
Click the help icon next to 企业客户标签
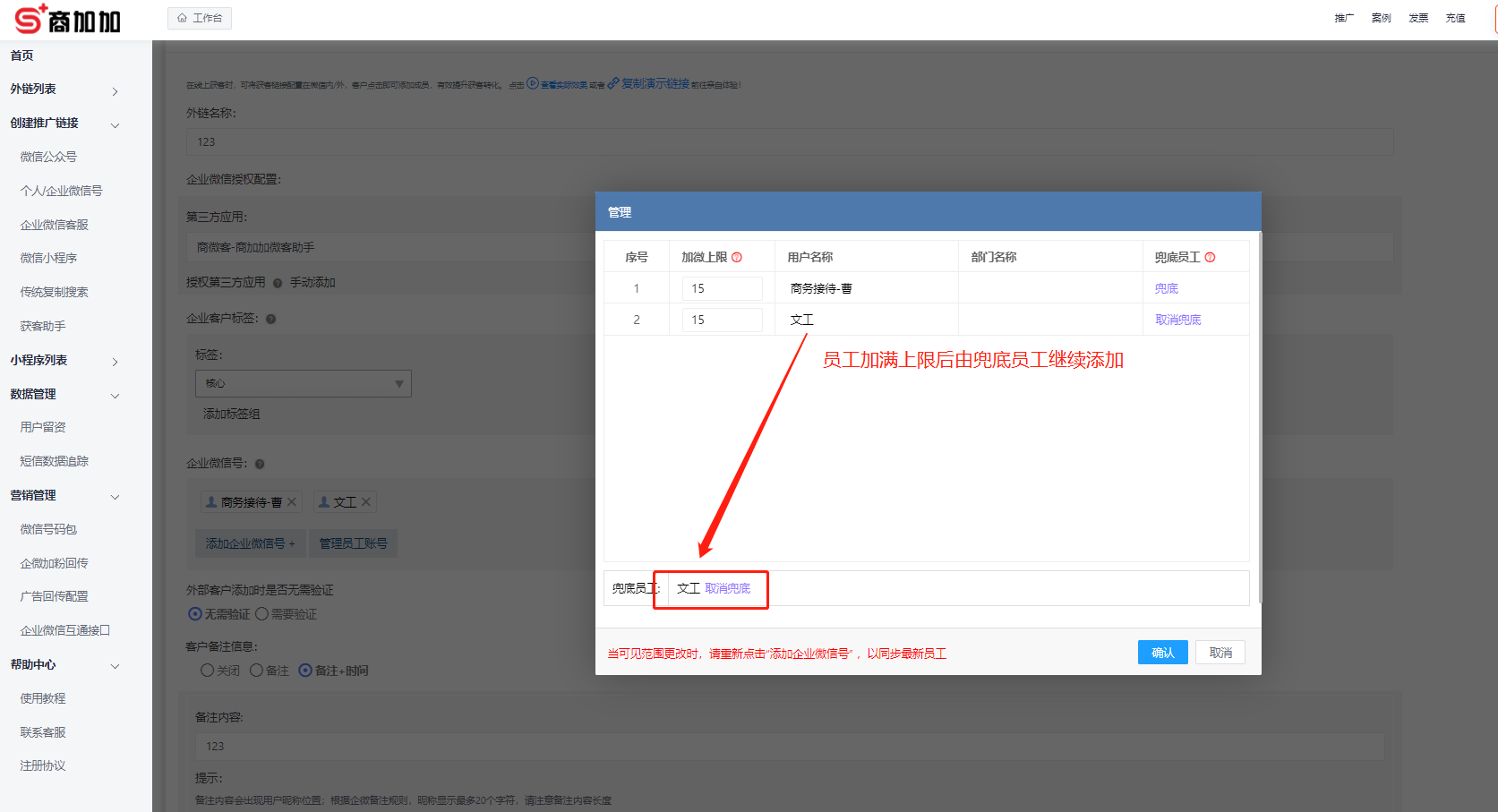(270, 319)
